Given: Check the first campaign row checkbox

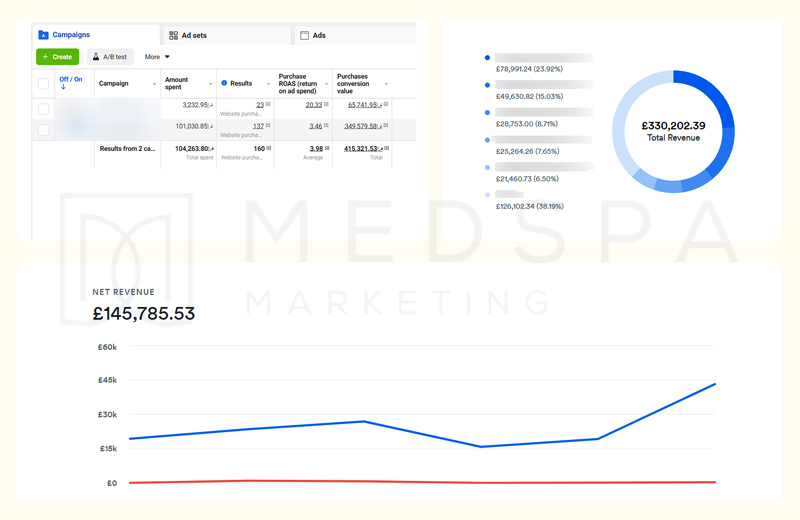Looking at the screenshot, I should point(43,108).
